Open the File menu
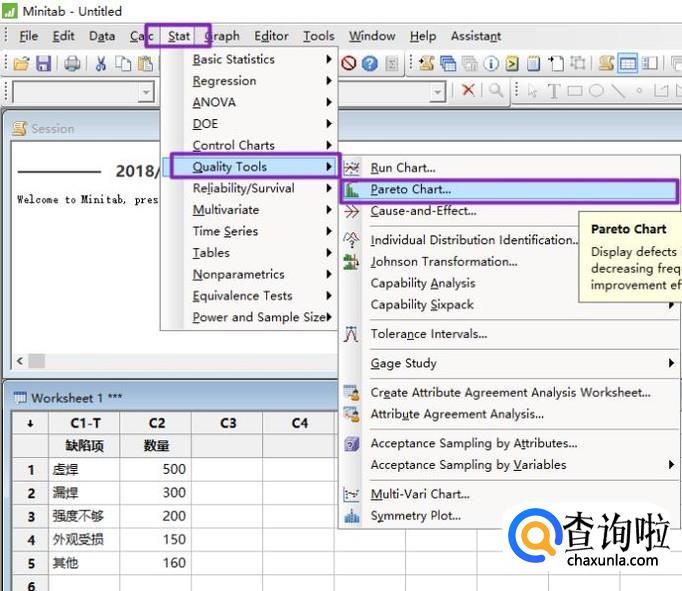 point(29,36)
